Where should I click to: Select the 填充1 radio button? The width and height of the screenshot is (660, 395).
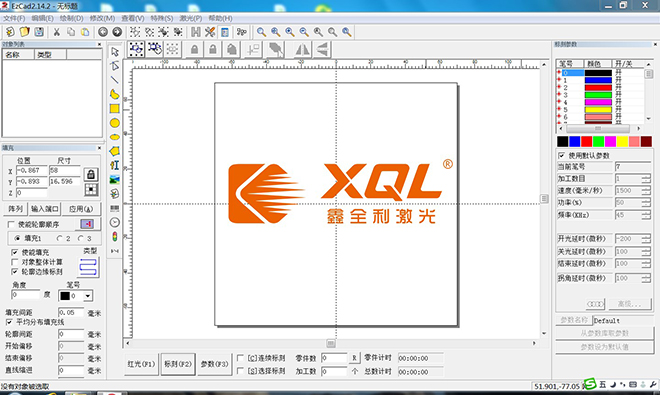pos(17,238)
